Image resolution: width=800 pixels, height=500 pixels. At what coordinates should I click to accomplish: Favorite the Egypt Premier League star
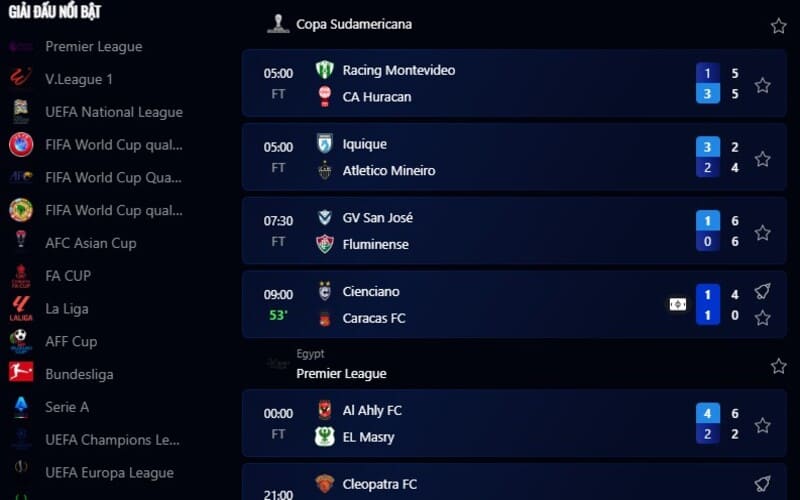click(x=778, y=366)
